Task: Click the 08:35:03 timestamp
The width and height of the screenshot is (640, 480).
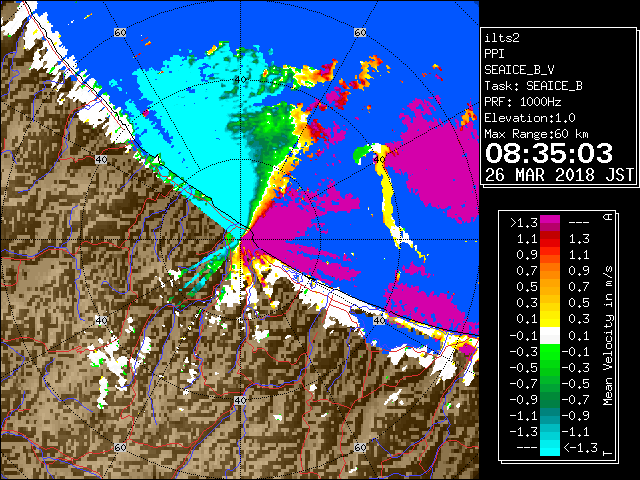Action: (549, 153)
